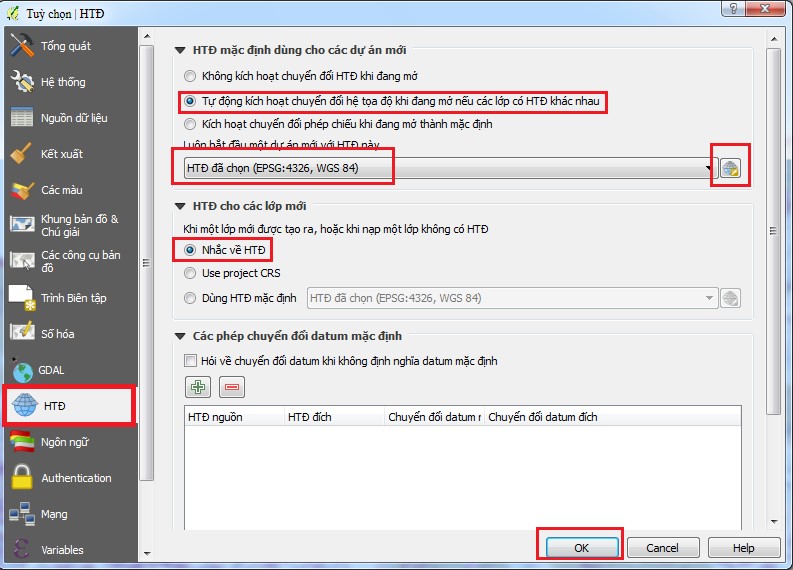The height and width of the screenshot is (570, 793).
Task: Open the new-project CRS dropdown (EPSG:4326)
Action: click(x=449, y=168)
